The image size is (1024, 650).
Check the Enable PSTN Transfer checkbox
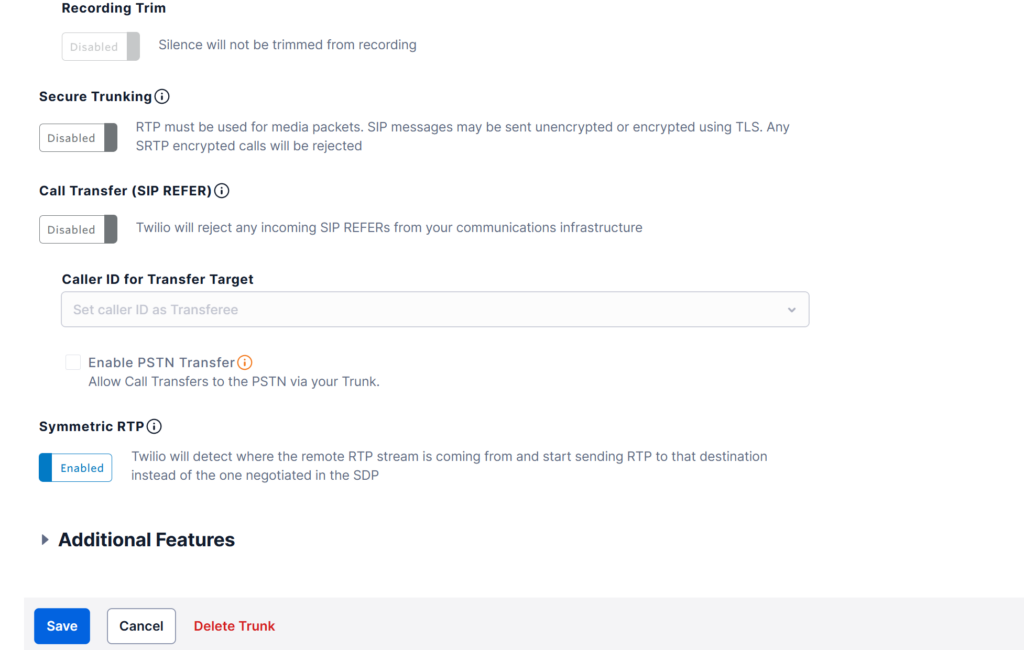pyautogui.click(x=73, y=362)
